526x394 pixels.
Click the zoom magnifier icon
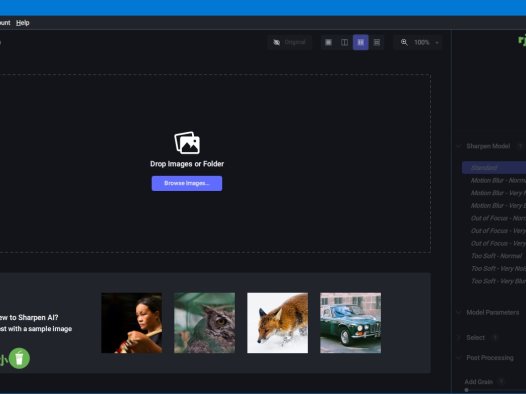coord(404,42)
